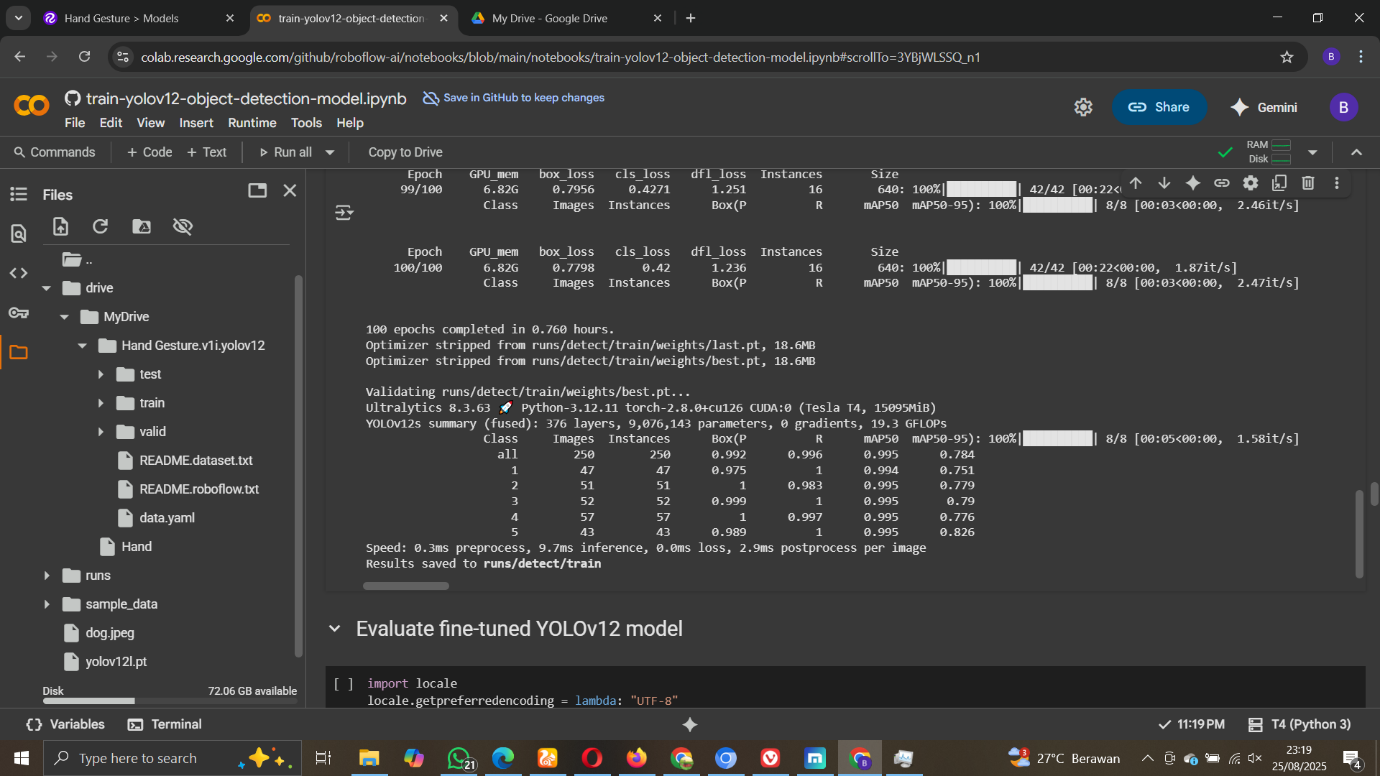This screenshot has width=1380, height=776.
Task: Click the Mount Drive folder icon
Action: click(141, 227)
